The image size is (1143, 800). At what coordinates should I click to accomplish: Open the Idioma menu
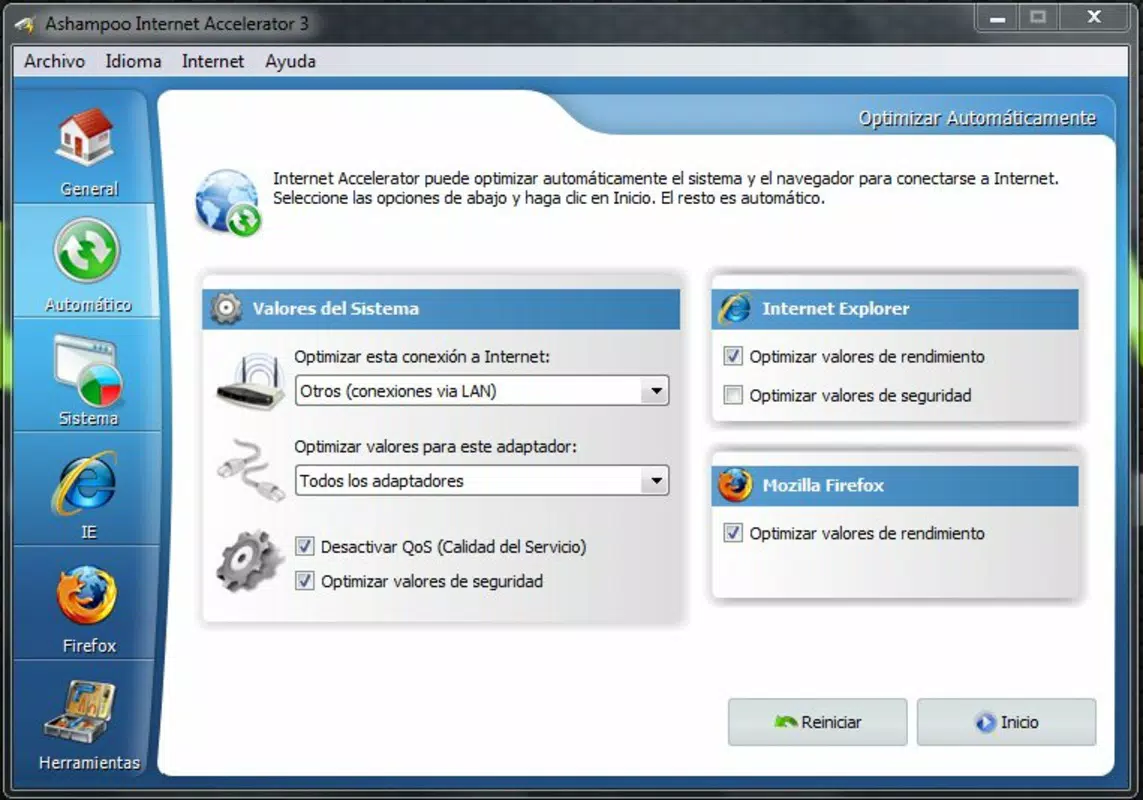click(x=133, y=61)
